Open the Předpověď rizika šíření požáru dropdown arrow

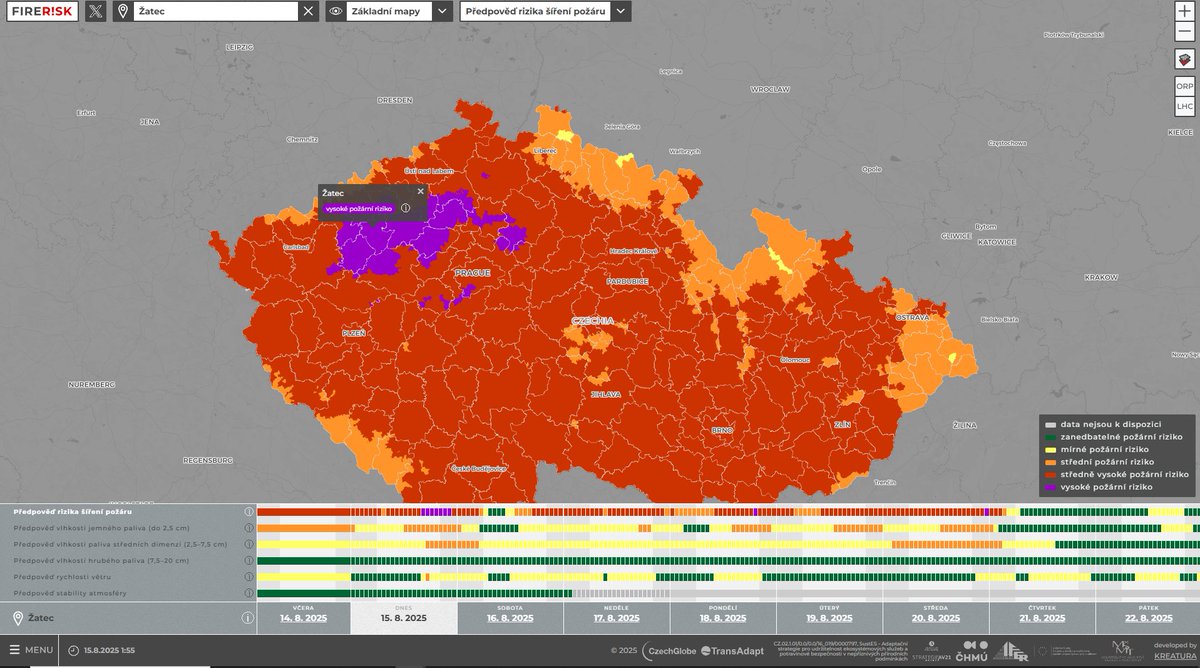(x=621, y=11)
